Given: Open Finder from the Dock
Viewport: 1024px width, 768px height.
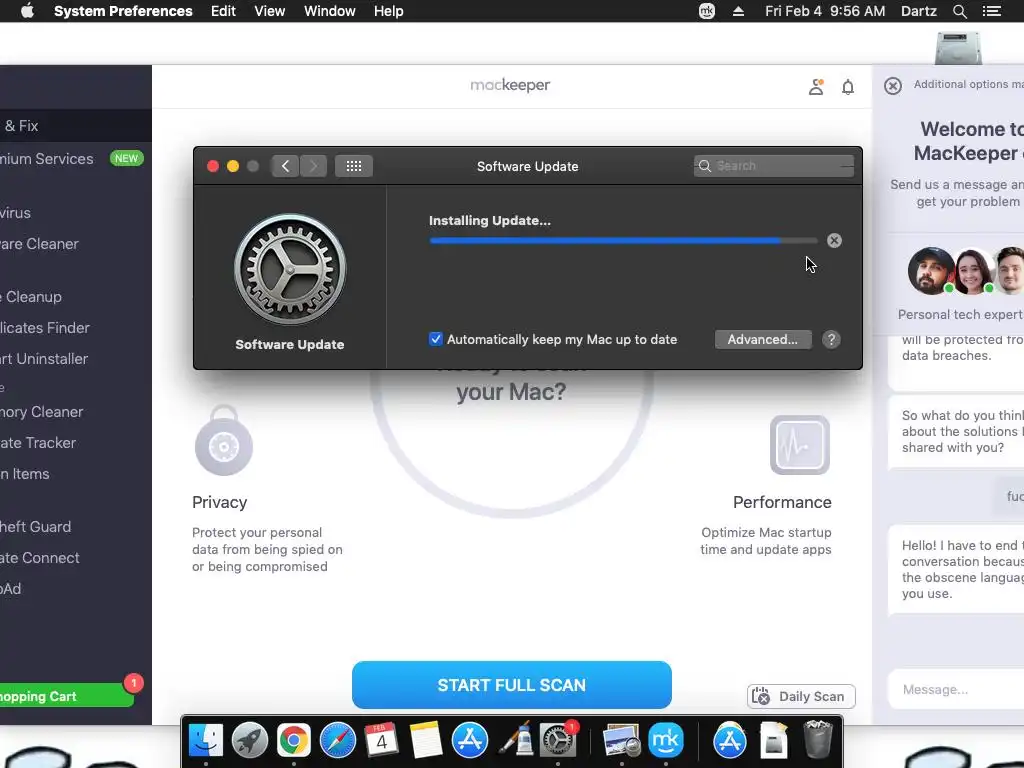Looking at the screenshot, I should (x=206, y=741).
